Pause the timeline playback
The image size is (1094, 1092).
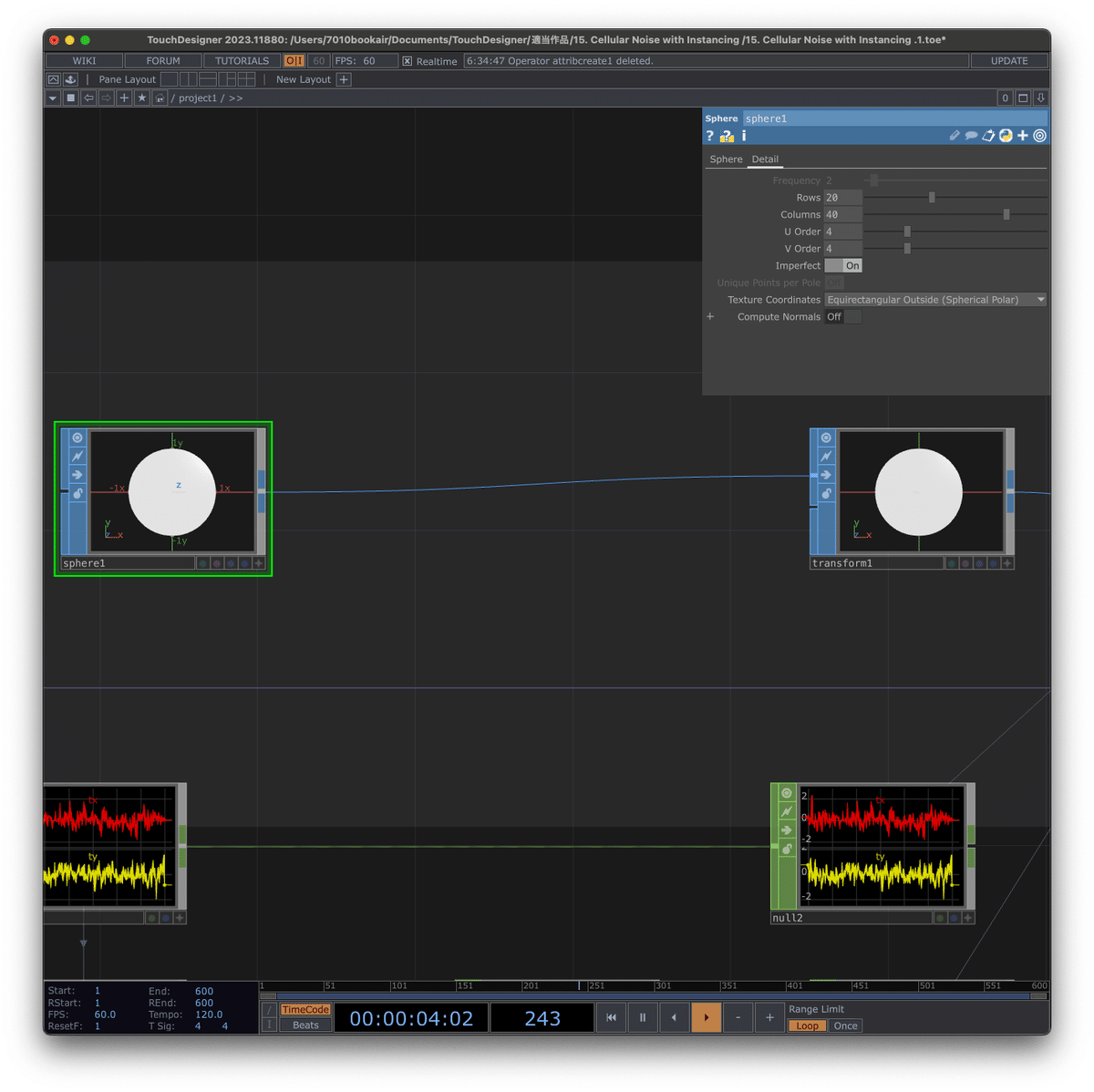[x=643, y=1017]
